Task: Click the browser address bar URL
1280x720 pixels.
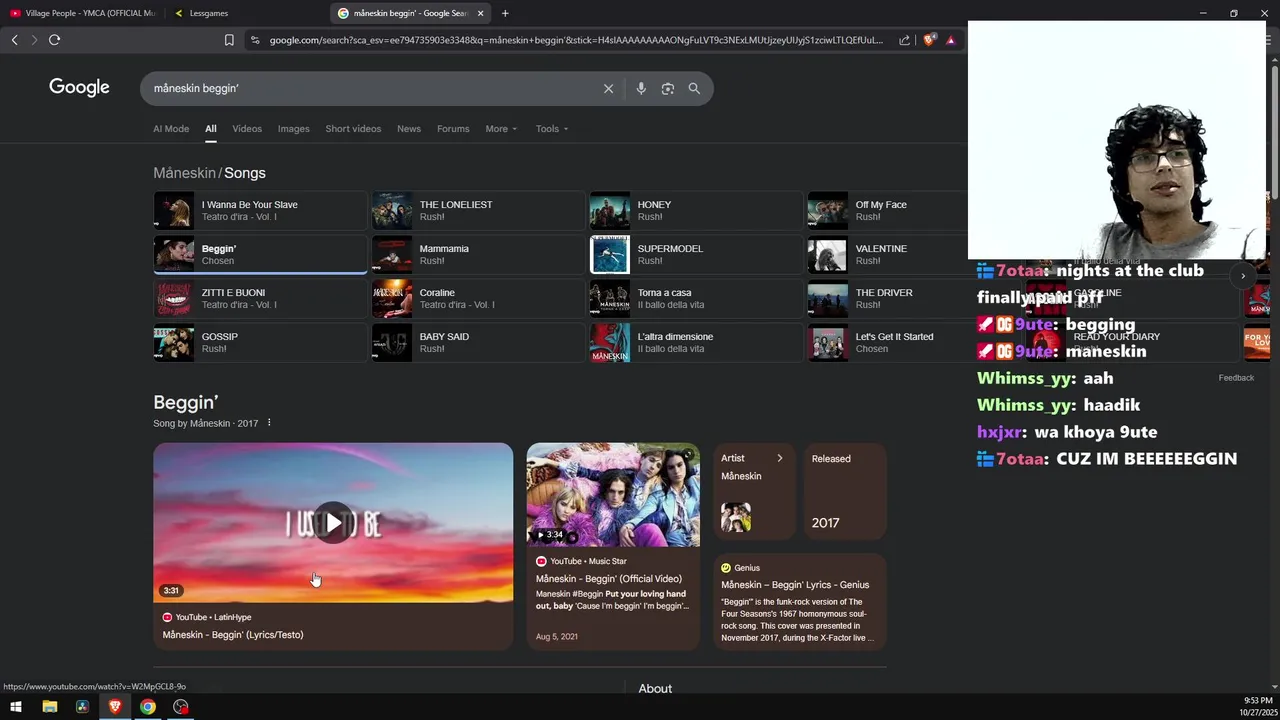Action: click(577, 40)
